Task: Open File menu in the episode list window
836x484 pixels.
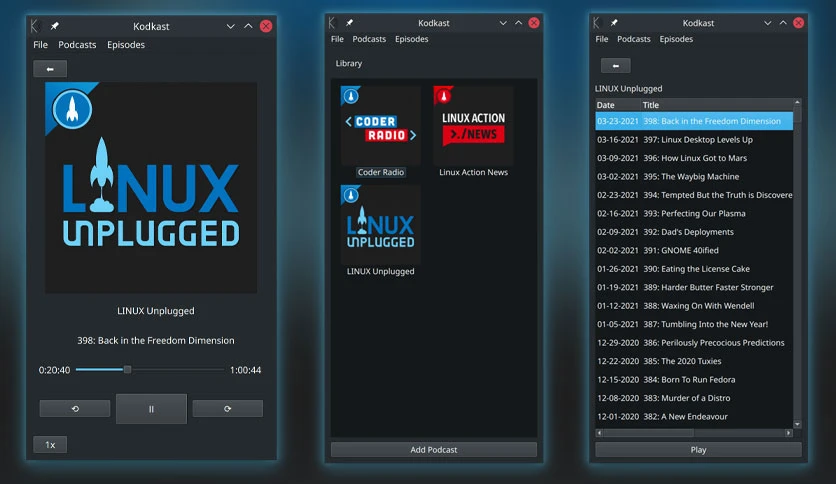Action: click(x=601, y=39)
